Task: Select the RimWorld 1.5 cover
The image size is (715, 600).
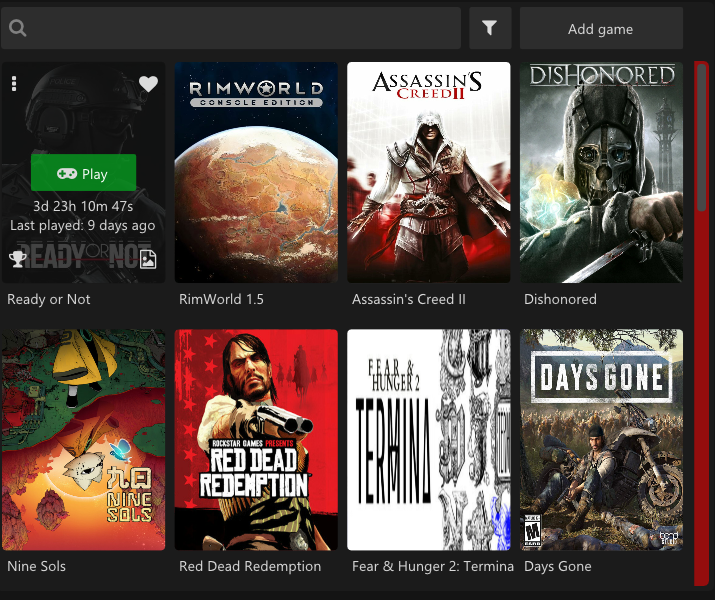Action: (x=256, y=172)
